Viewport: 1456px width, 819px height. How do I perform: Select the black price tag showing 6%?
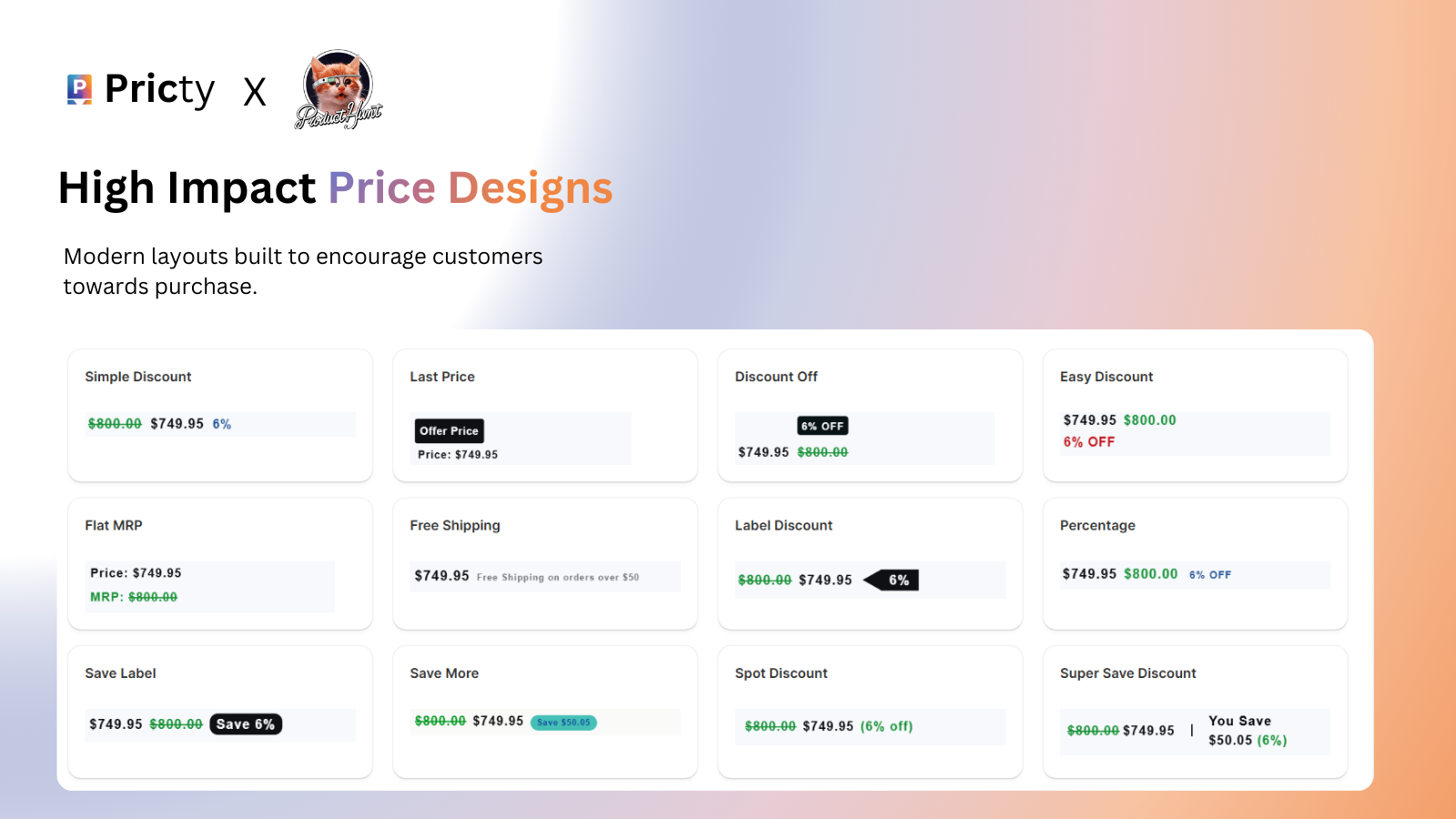click(890, 580)
